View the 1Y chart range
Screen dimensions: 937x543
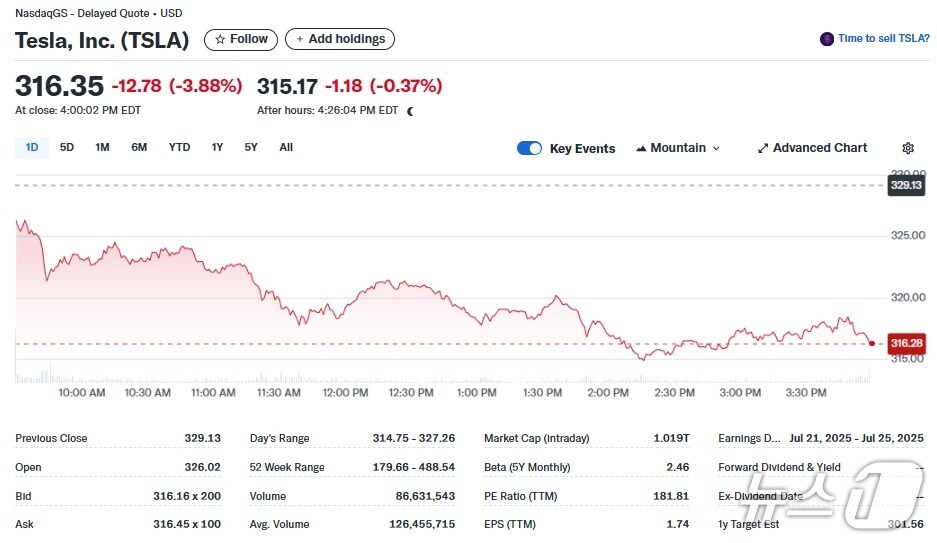pyautogui.click(x=217, y=148)
